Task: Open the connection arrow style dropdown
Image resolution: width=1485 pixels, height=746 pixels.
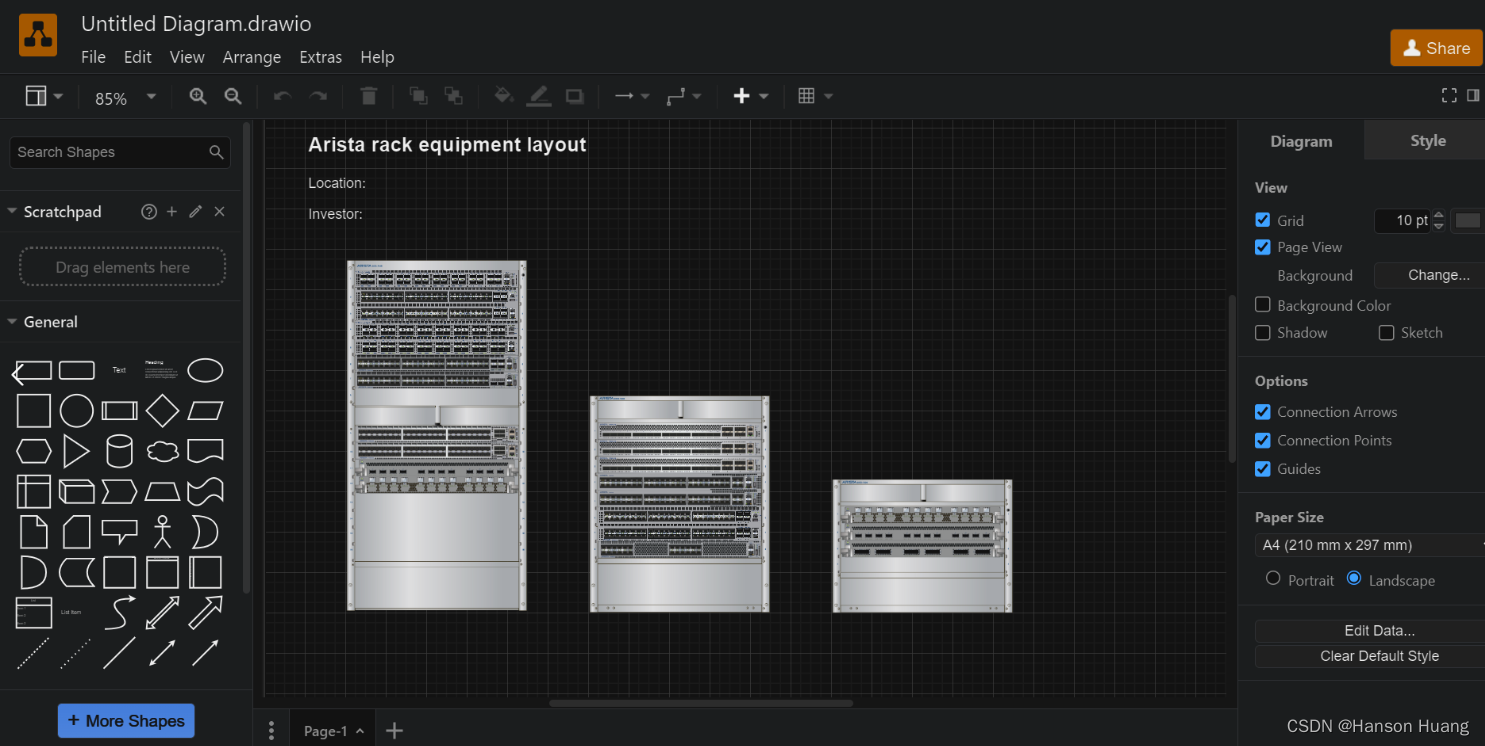Action: pos(632,96)
